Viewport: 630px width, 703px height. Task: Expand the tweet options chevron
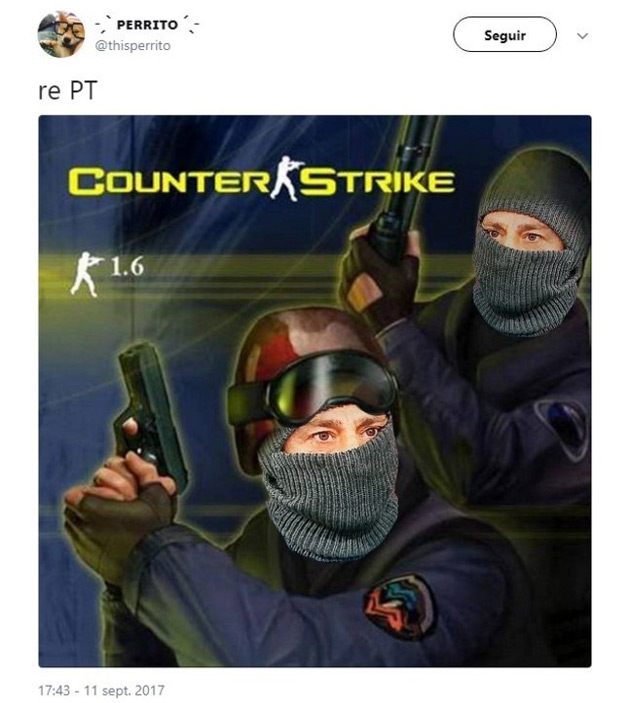point(582,35)
